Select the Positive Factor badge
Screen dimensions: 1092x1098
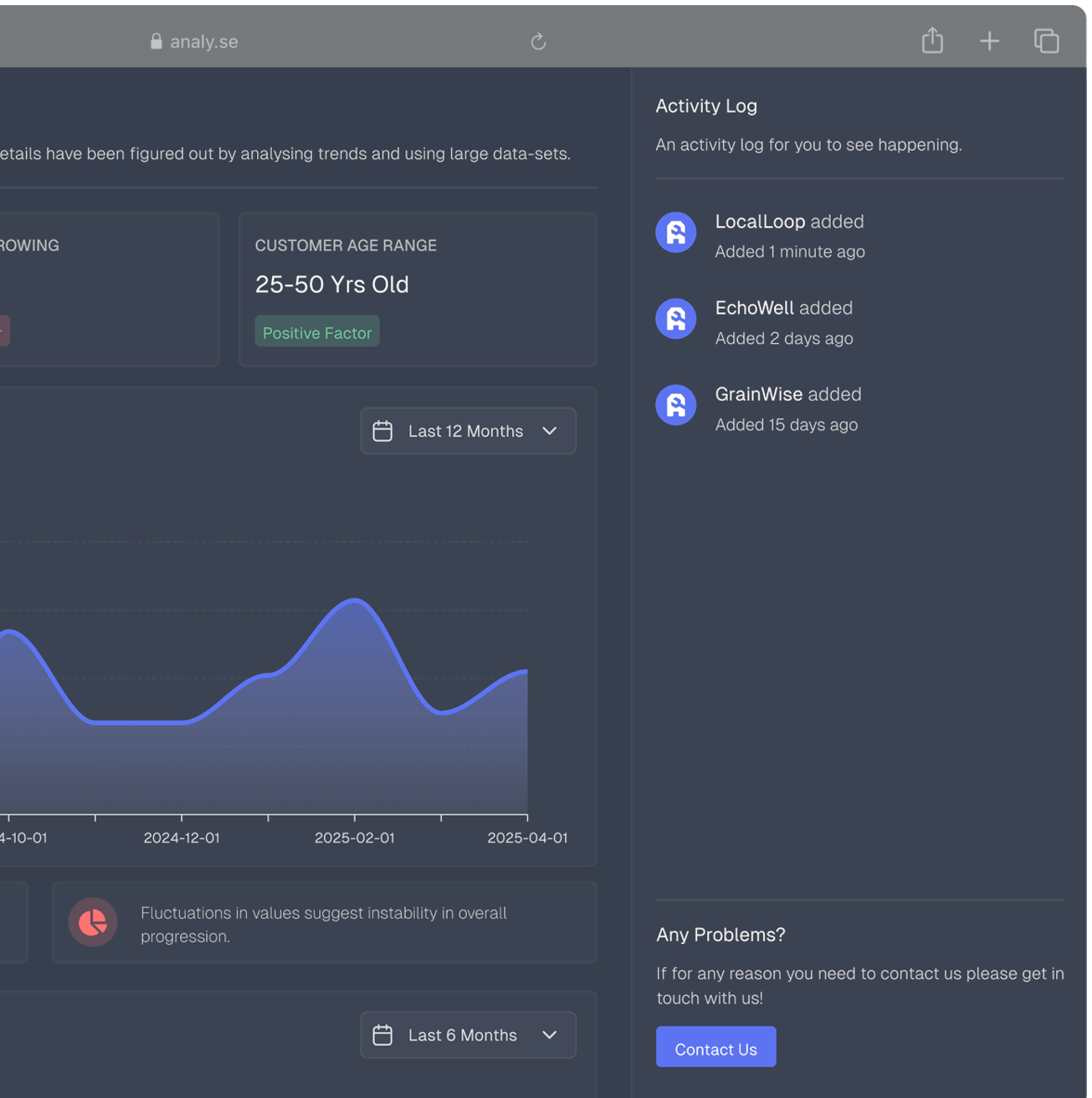(316, 332)
